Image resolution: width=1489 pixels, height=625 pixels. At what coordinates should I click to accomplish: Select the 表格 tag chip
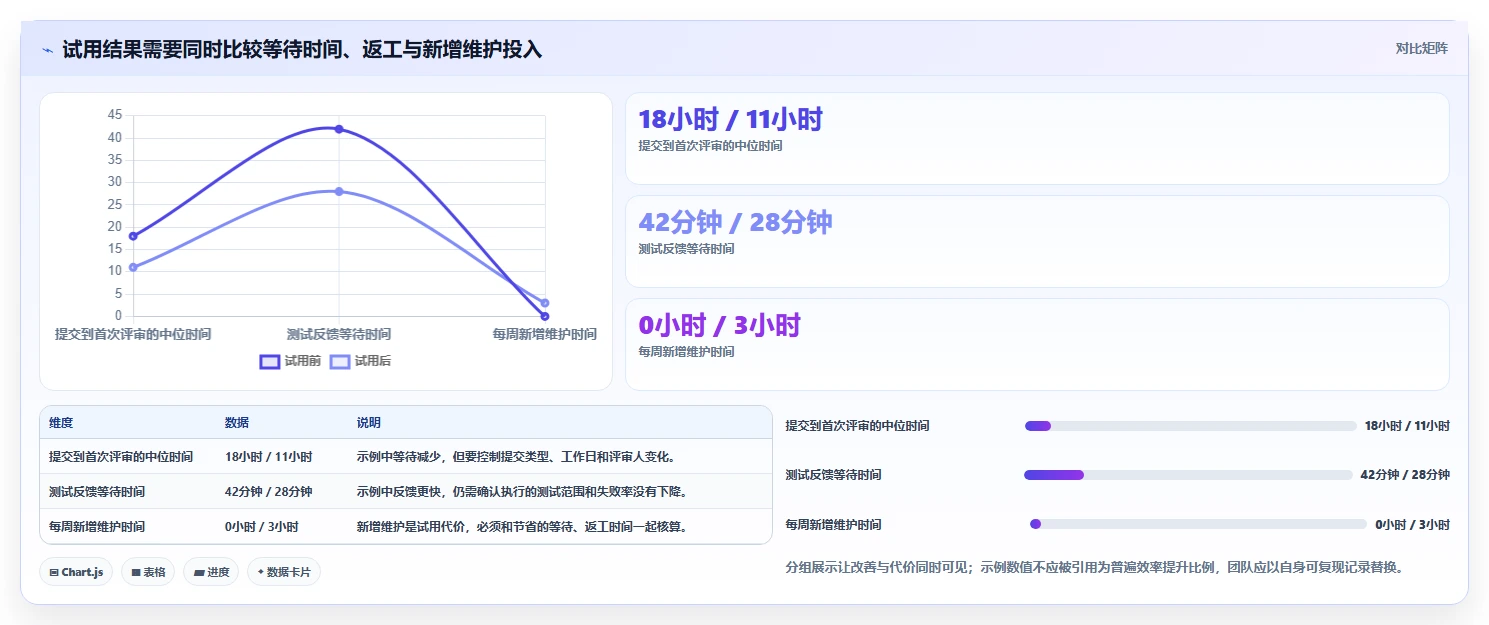148,572
